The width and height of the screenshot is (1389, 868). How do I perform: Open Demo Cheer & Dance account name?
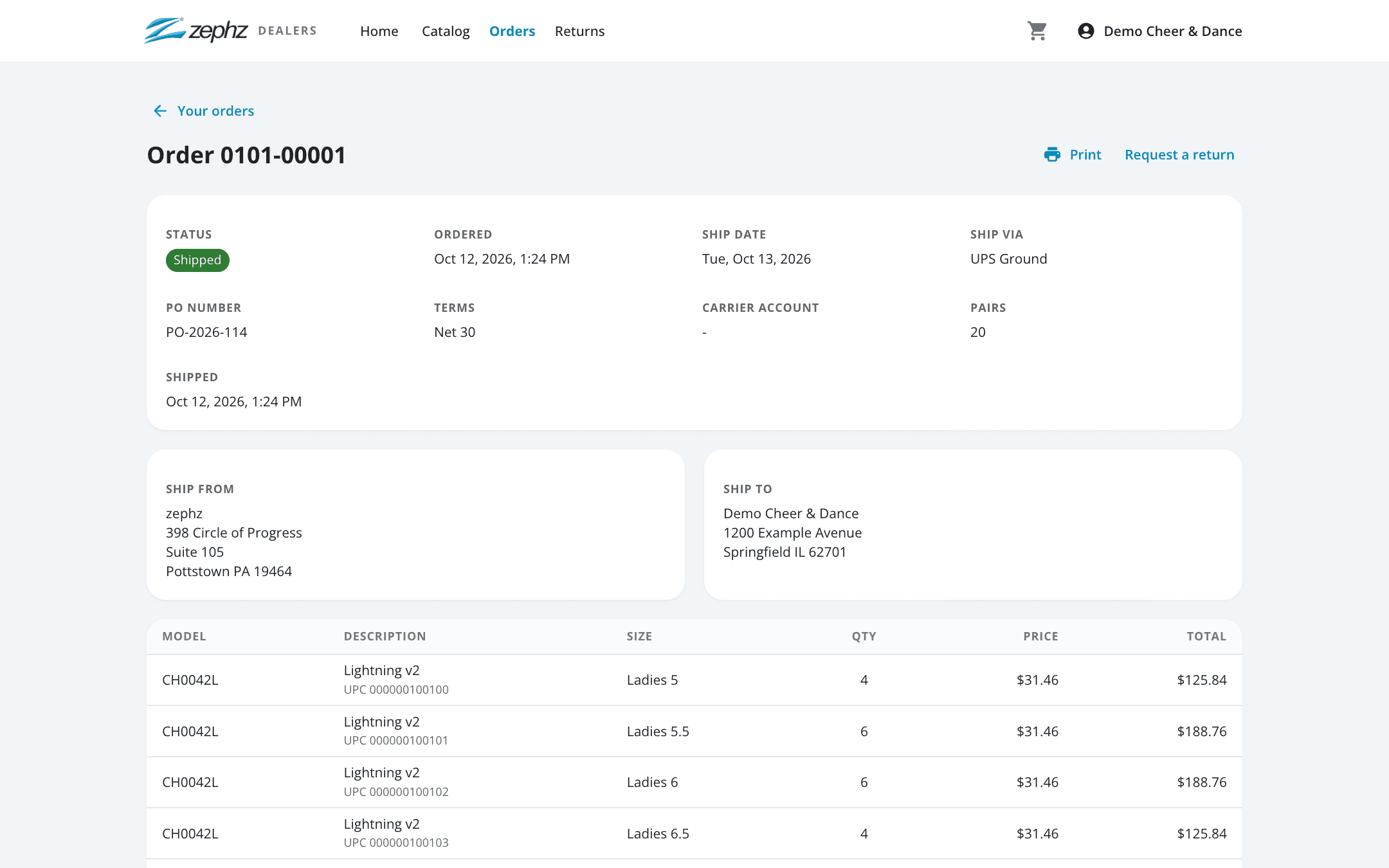pyautogui.click(x=1173, y=31)
